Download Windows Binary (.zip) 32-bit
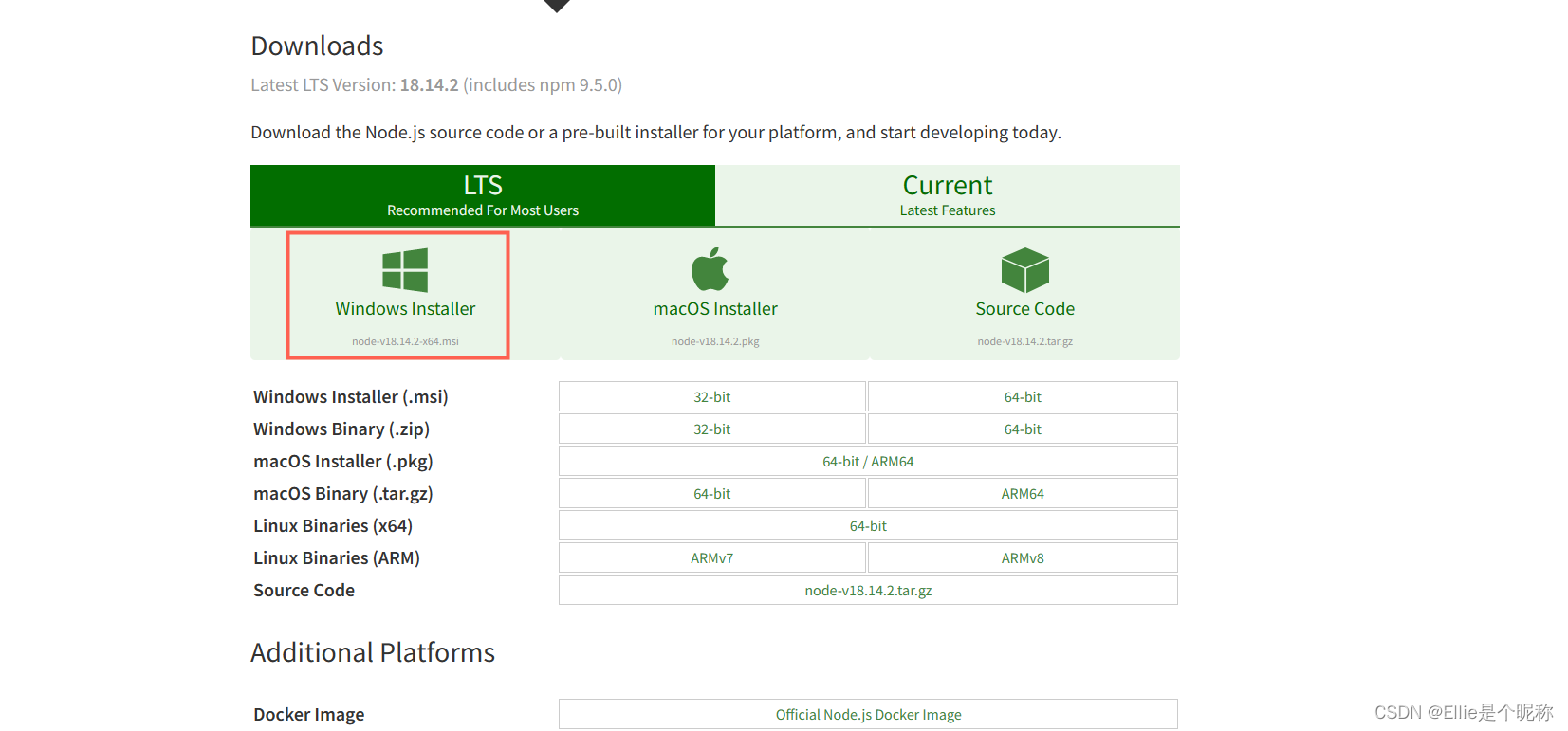1568x731 pixels. click(712, 429)
